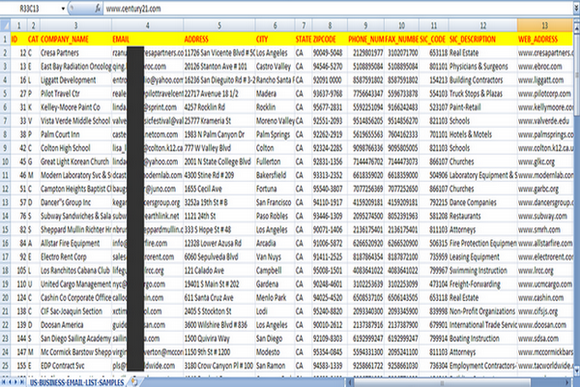Click the Select All corner of the grid
This screenshot has width=580, height=387.
click(5, 25)
